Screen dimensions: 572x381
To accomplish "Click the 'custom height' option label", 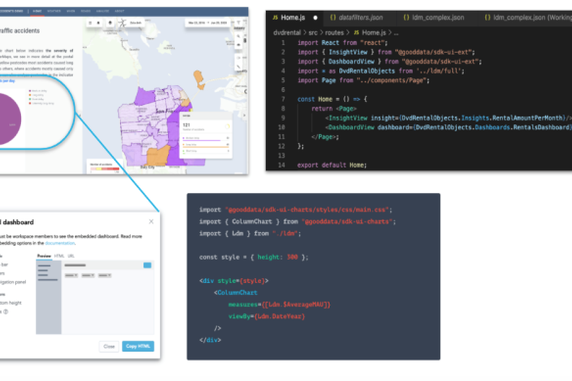I will (x=11, y=303).
